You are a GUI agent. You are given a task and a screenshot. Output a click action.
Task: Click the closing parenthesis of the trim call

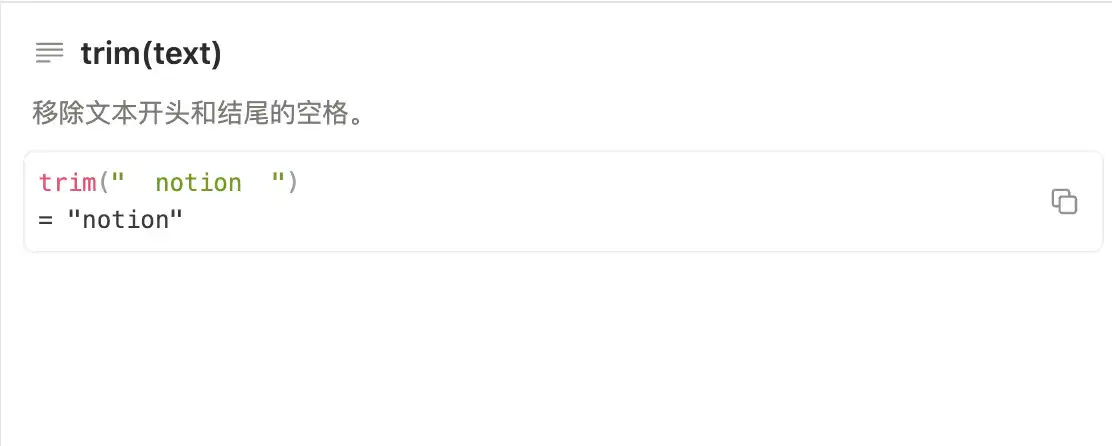point(292,183)
